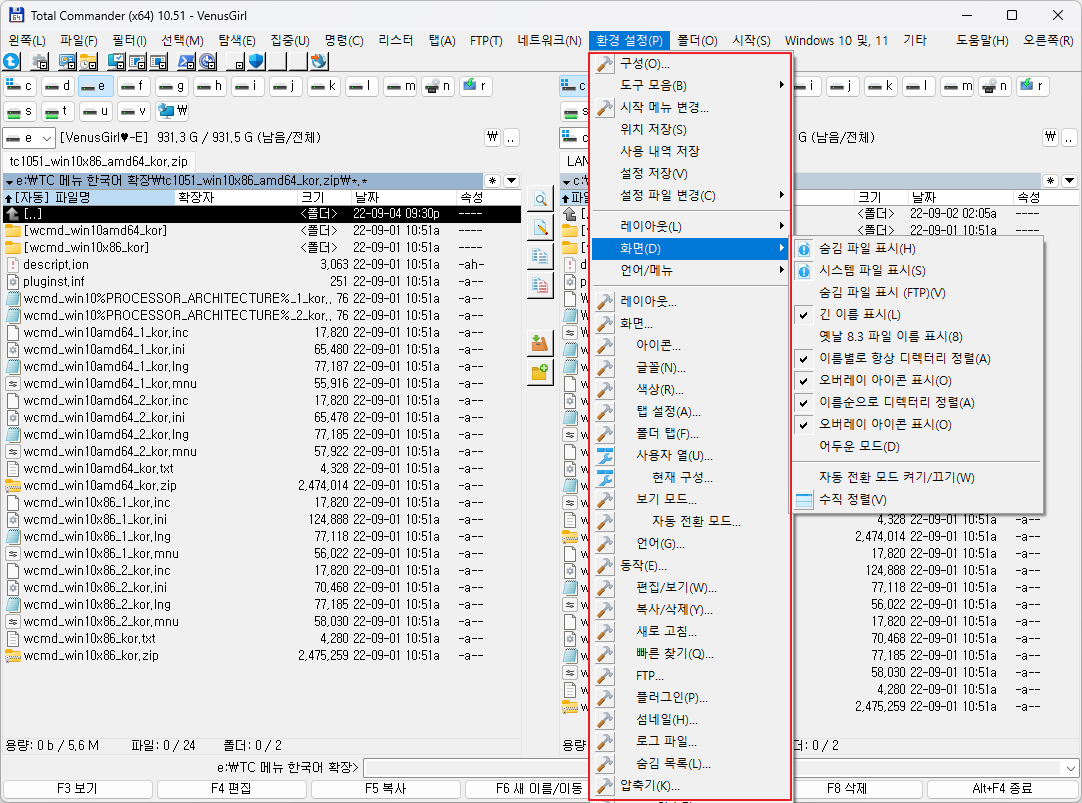1082x803 pixels.
Task: Click the pencil edit-file icon between panels
Action: tap(540, 227)
